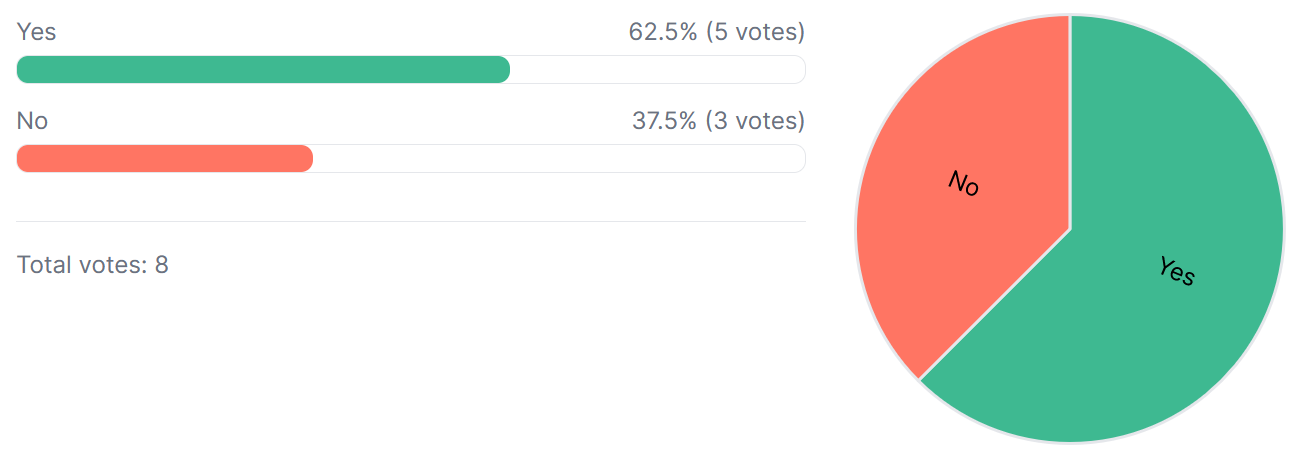The image size is (1293, 471).
Task: Click the 'Yes' label inside the pie
Action: tap(1177, 271)
